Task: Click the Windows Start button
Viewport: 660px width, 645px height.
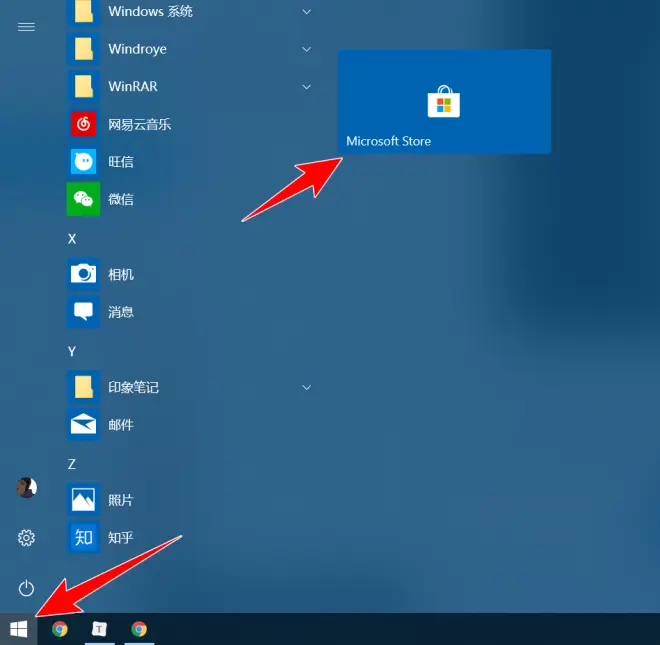Action: [x=19, y=629]
